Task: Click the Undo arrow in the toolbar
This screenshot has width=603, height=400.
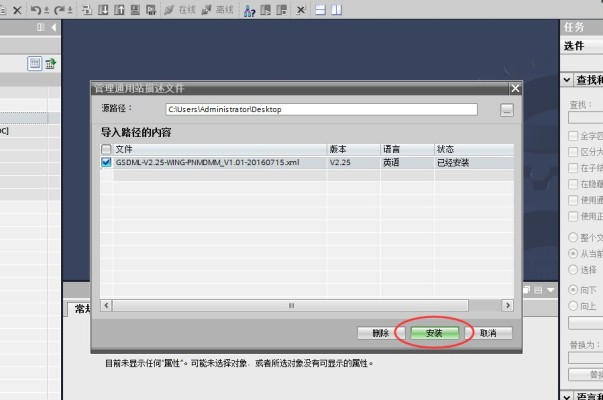Action: coord(35,9)
